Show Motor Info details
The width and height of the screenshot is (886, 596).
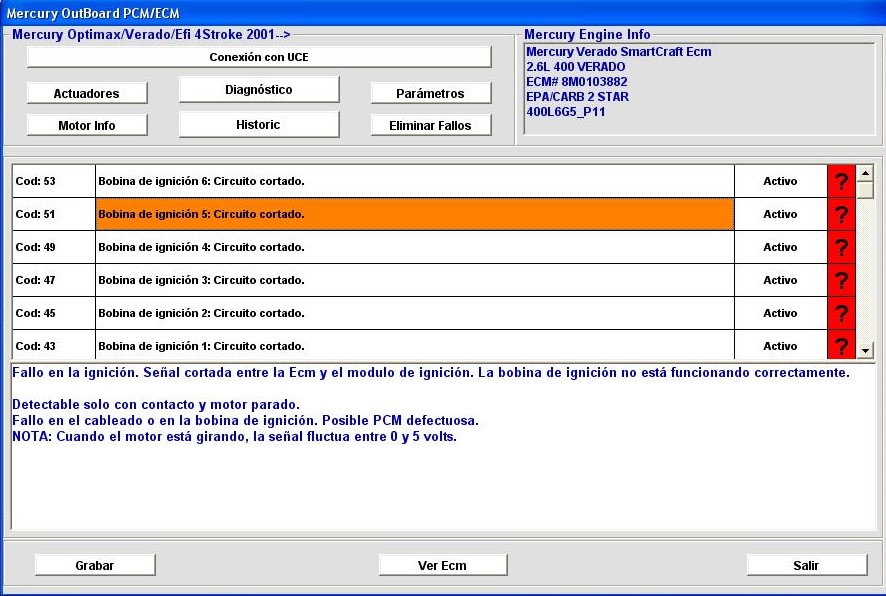coord(87,125)
